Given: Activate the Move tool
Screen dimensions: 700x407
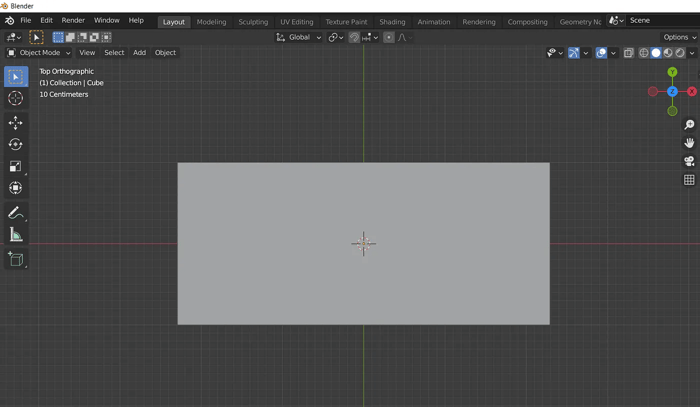Looking at the screenshot, I should click(x=15, y=122).
